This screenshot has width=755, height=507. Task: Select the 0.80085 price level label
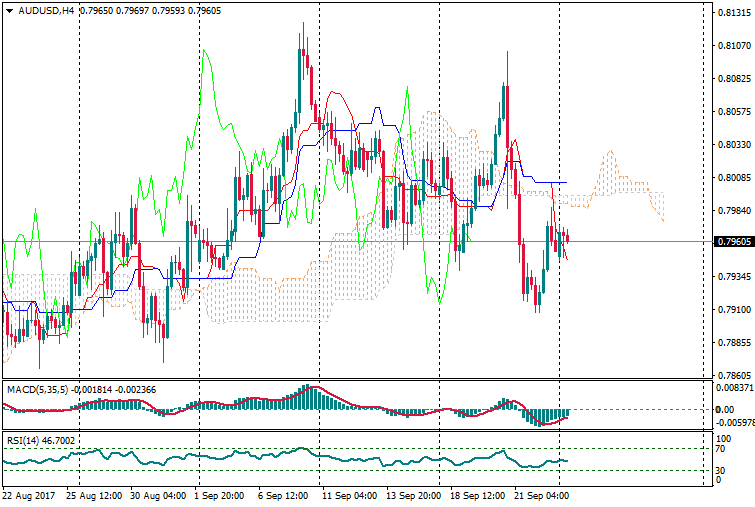pos(734,178)
